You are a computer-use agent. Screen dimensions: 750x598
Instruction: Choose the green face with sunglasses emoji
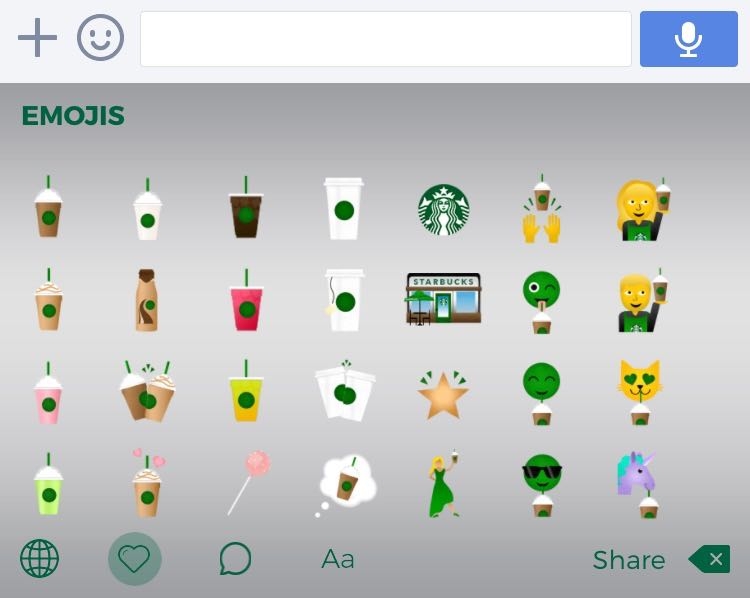[x=541, y=485]
